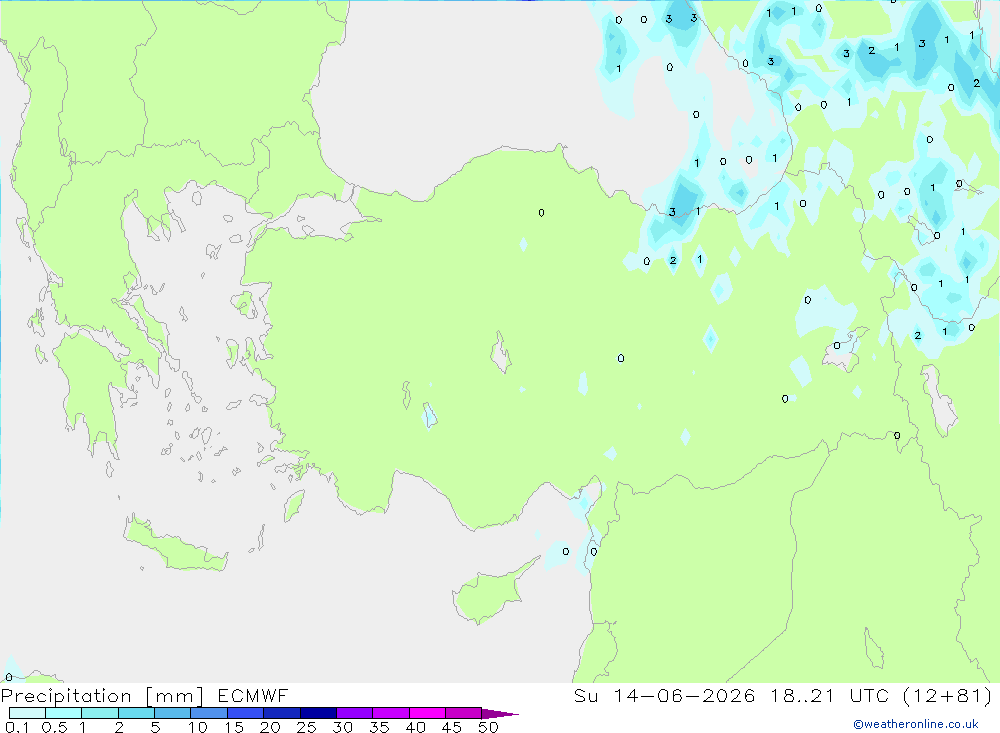The height and width of the screenshot is (733, 1000).
Task: Select the legend swatch between 5 and 10
Action: click(x=173, y=713)
